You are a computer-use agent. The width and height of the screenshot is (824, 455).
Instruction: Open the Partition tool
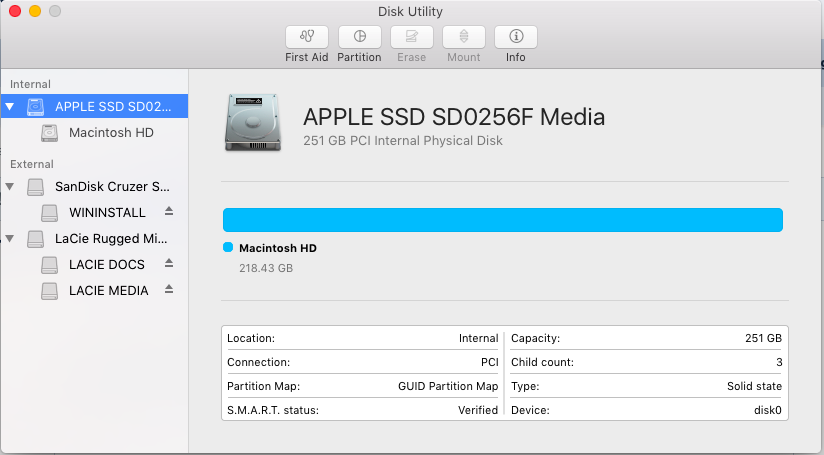[x=359, y=37]
